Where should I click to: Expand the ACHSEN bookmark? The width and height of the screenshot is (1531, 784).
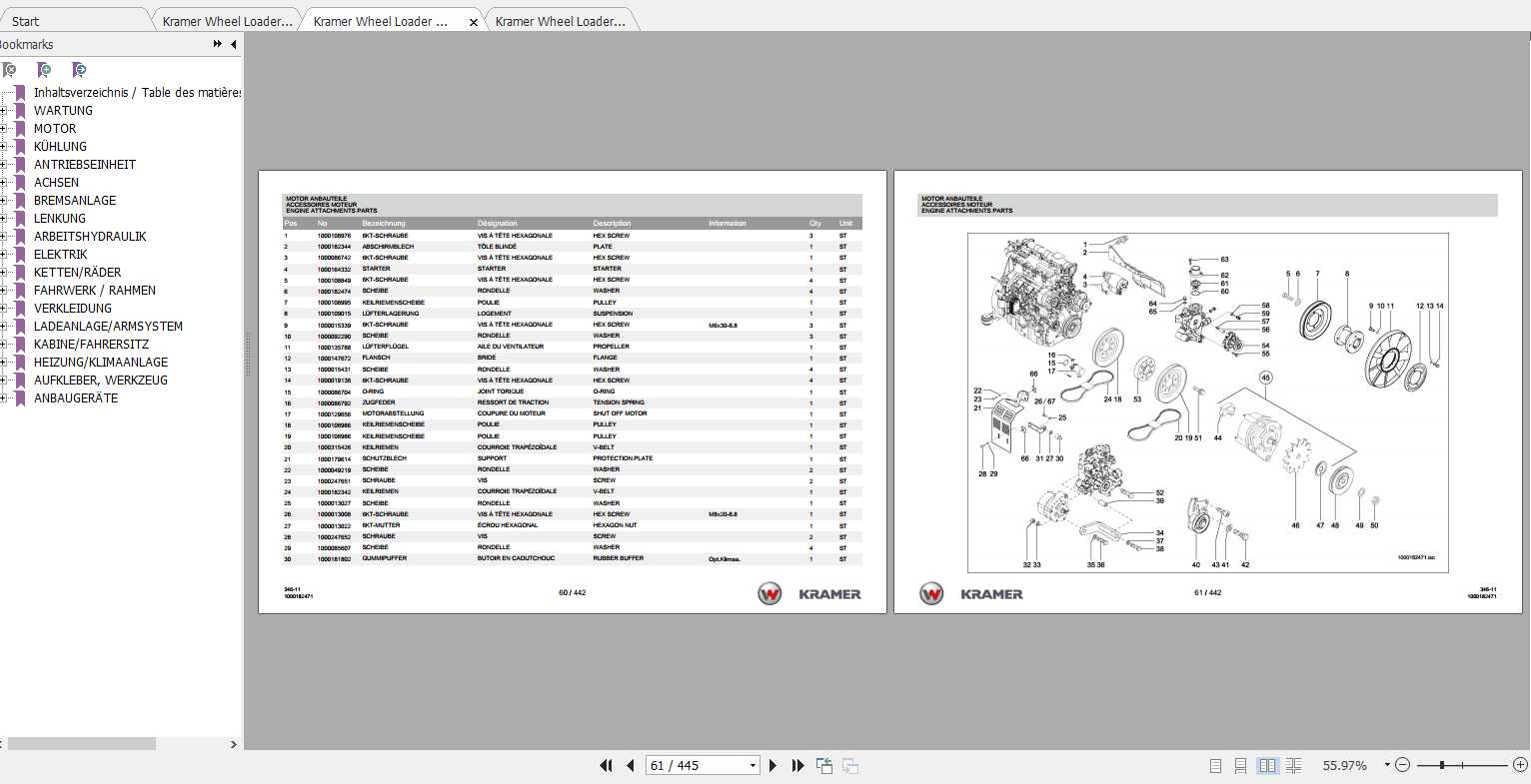tap(4, 183)
